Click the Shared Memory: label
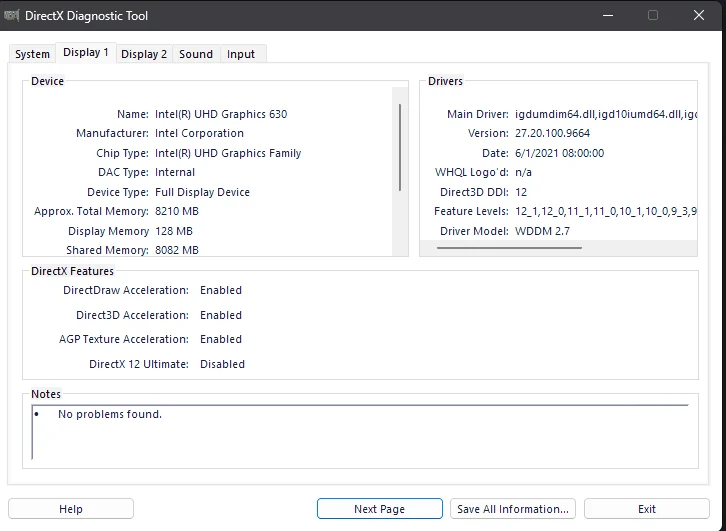Screen dimensions: 726x531 [107, 250]
